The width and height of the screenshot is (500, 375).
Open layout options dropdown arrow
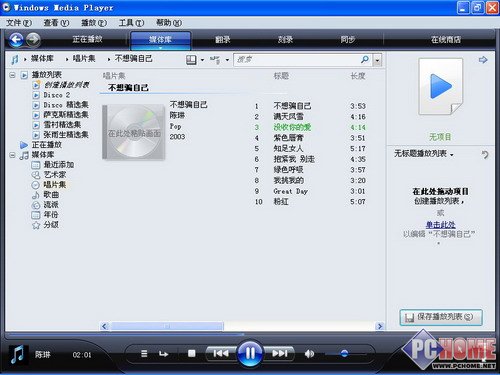click(x=202, y=60)
